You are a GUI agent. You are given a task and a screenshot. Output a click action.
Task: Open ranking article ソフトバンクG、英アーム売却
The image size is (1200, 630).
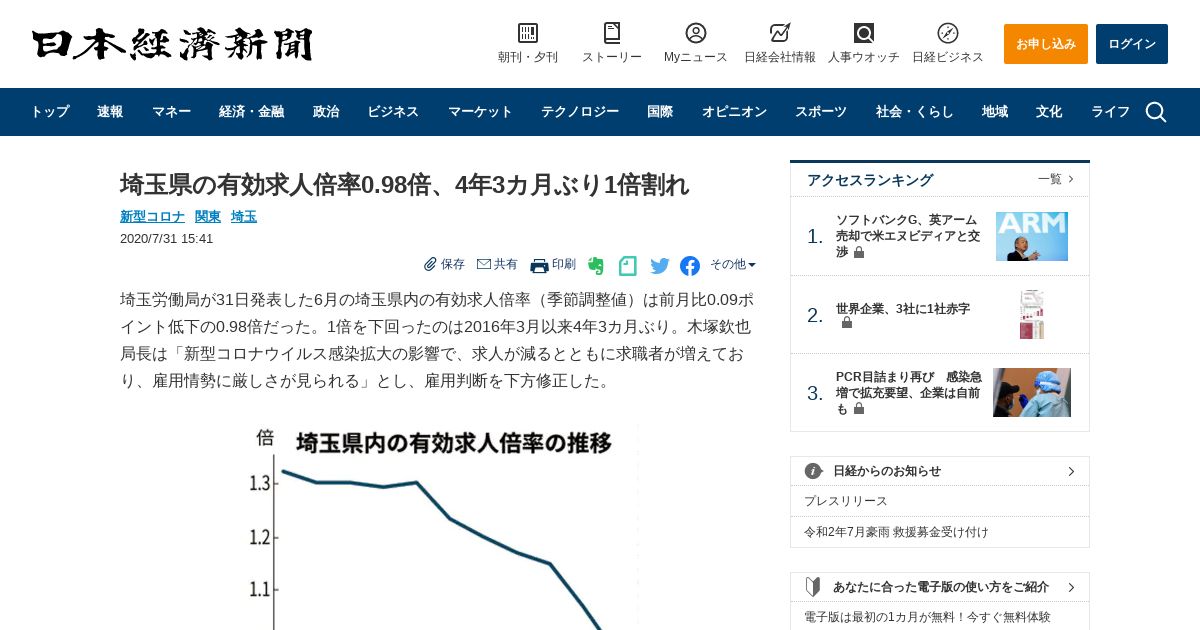click(908, 236)
